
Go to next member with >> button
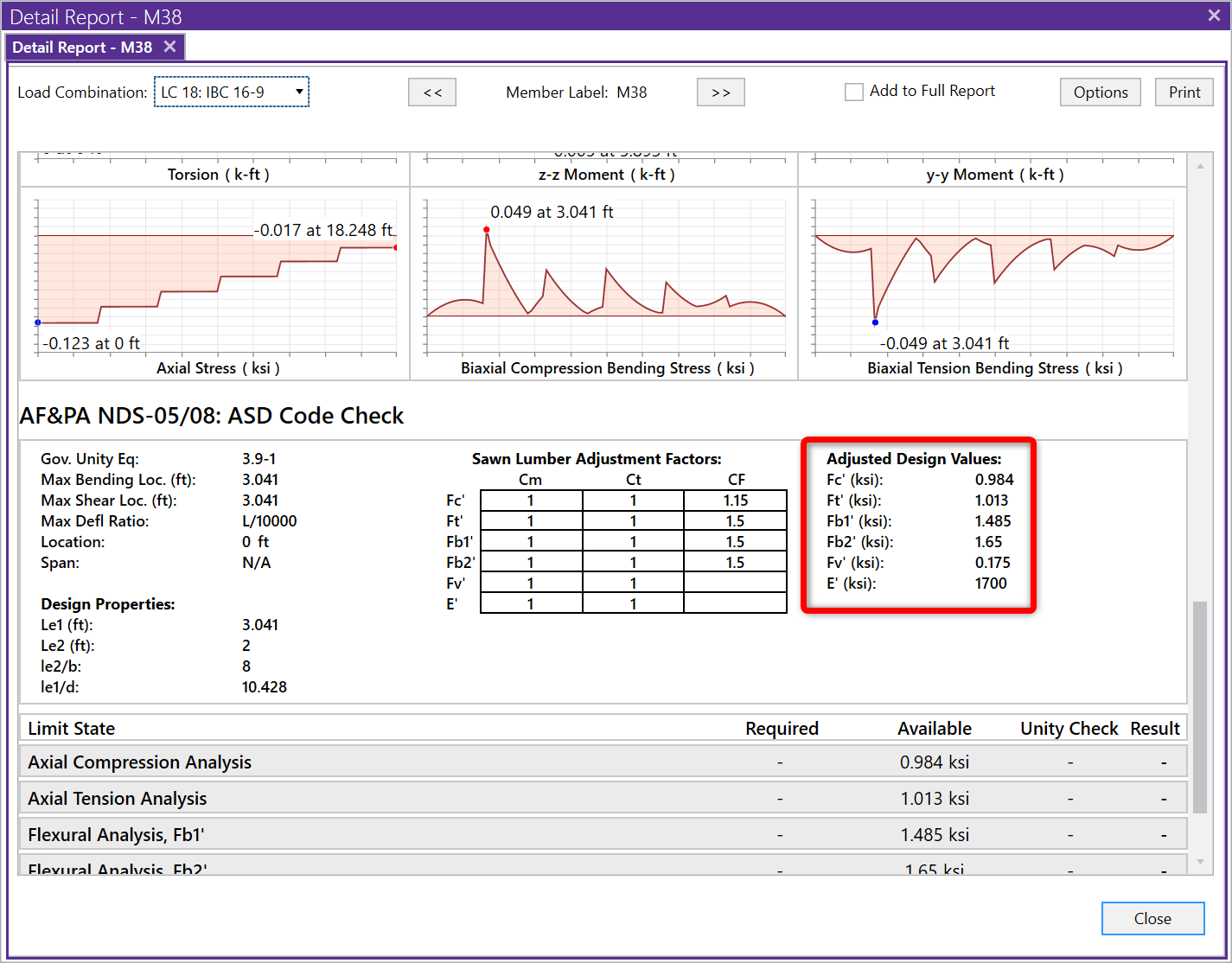pyautogui.click(x=720, y=92)
